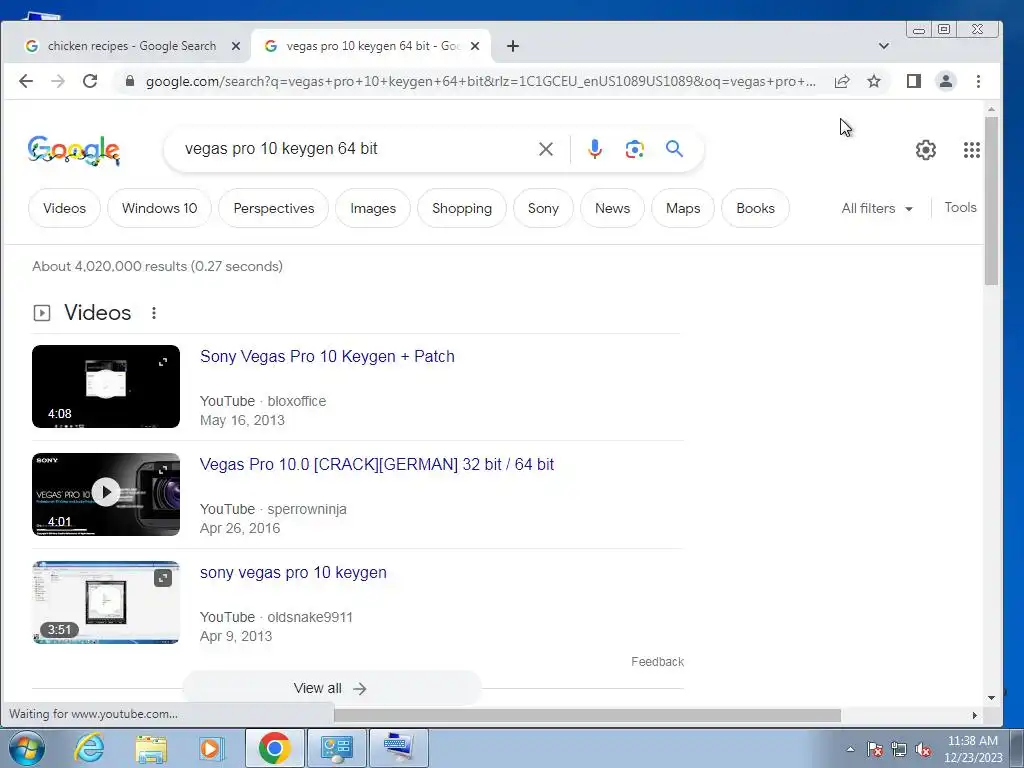Click the Feedback link

pos(658,662)
